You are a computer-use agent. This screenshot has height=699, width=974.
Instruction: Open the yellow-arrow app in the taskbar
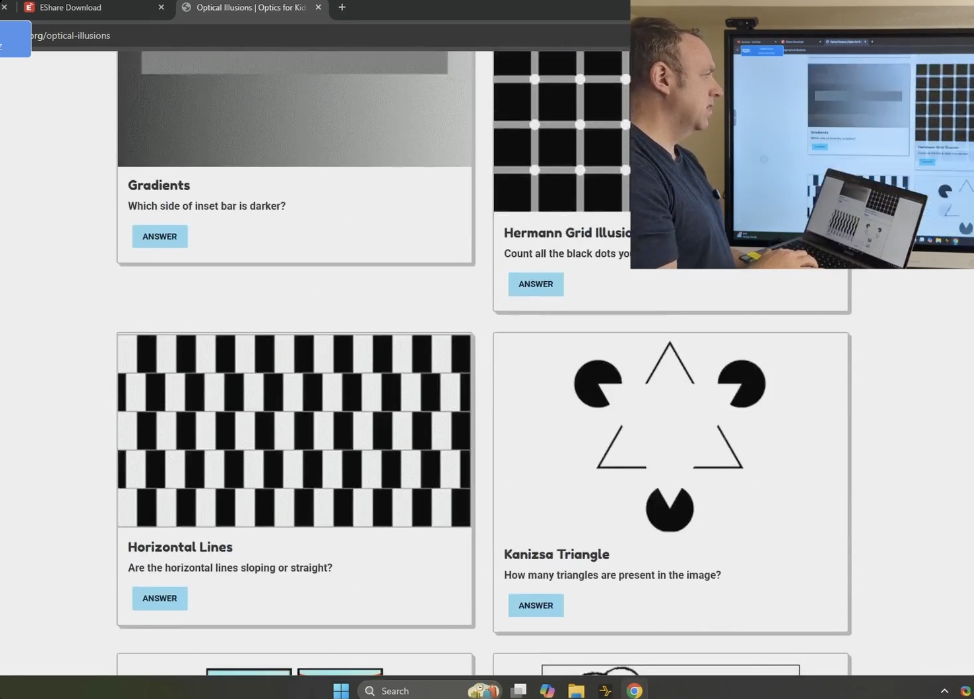[605, 690]
